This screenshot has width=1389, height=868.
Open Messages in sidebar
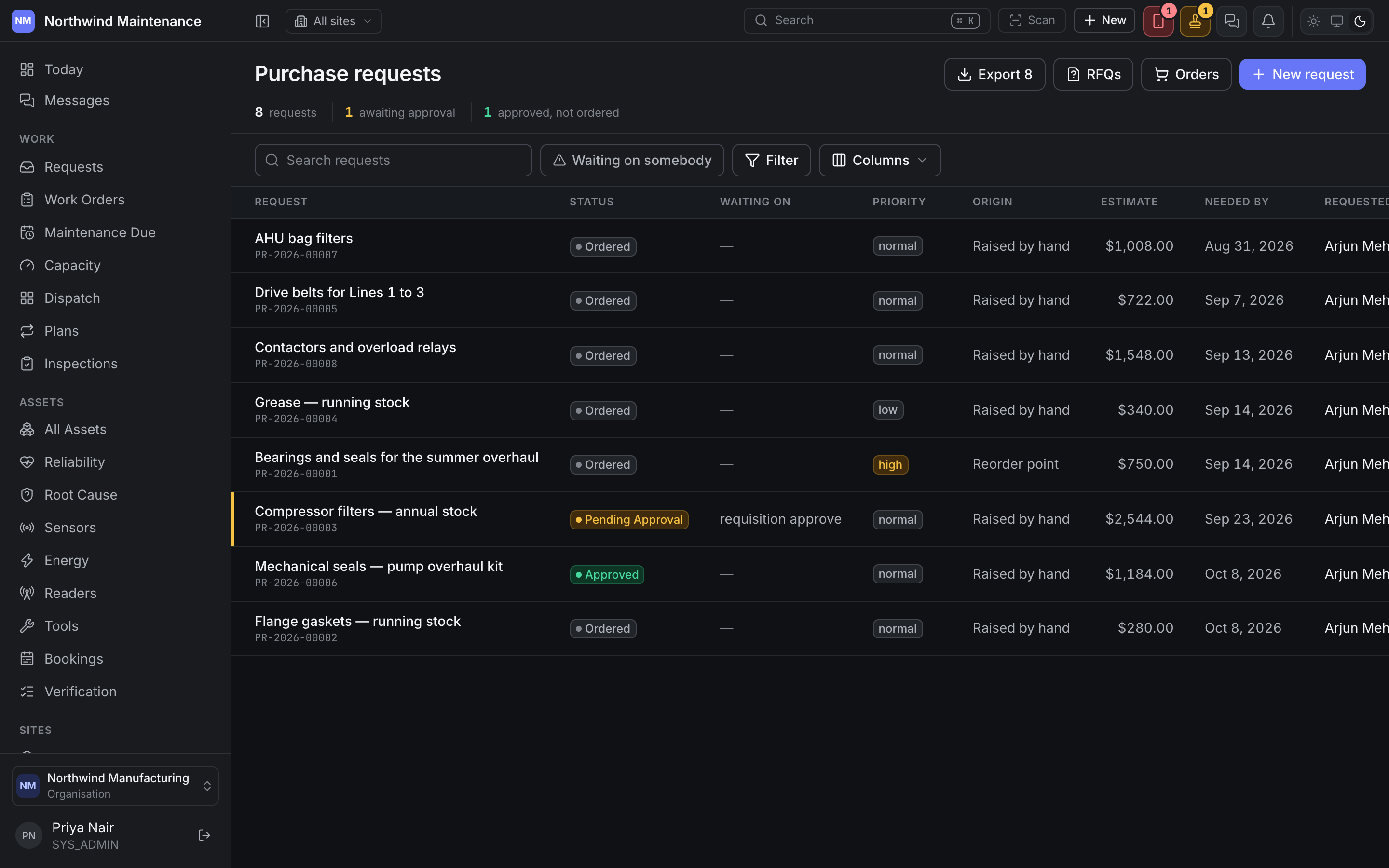point(115,100)
